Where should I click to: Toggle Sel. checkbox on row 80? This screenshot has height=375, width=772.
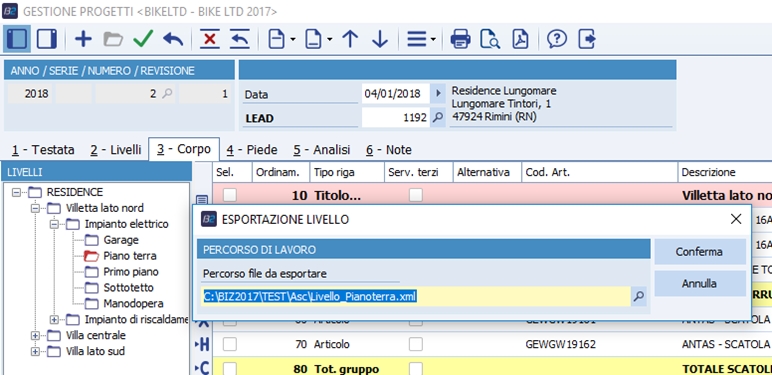pos(230,369)
